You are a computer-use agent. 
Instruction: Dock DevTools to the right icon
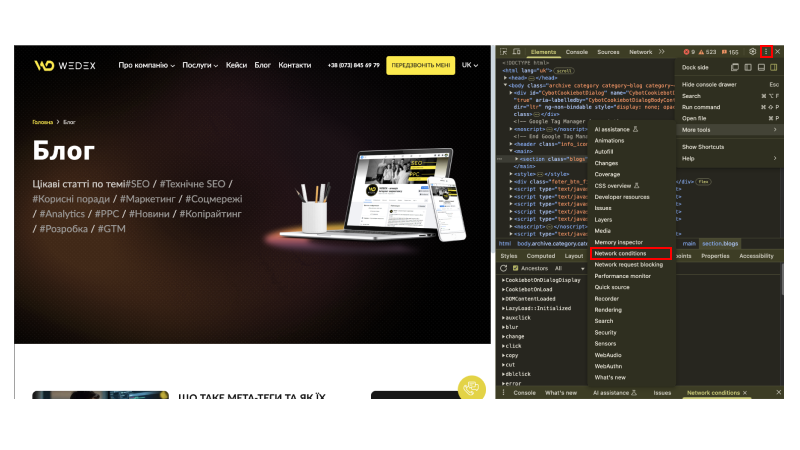tap(774, 67)
